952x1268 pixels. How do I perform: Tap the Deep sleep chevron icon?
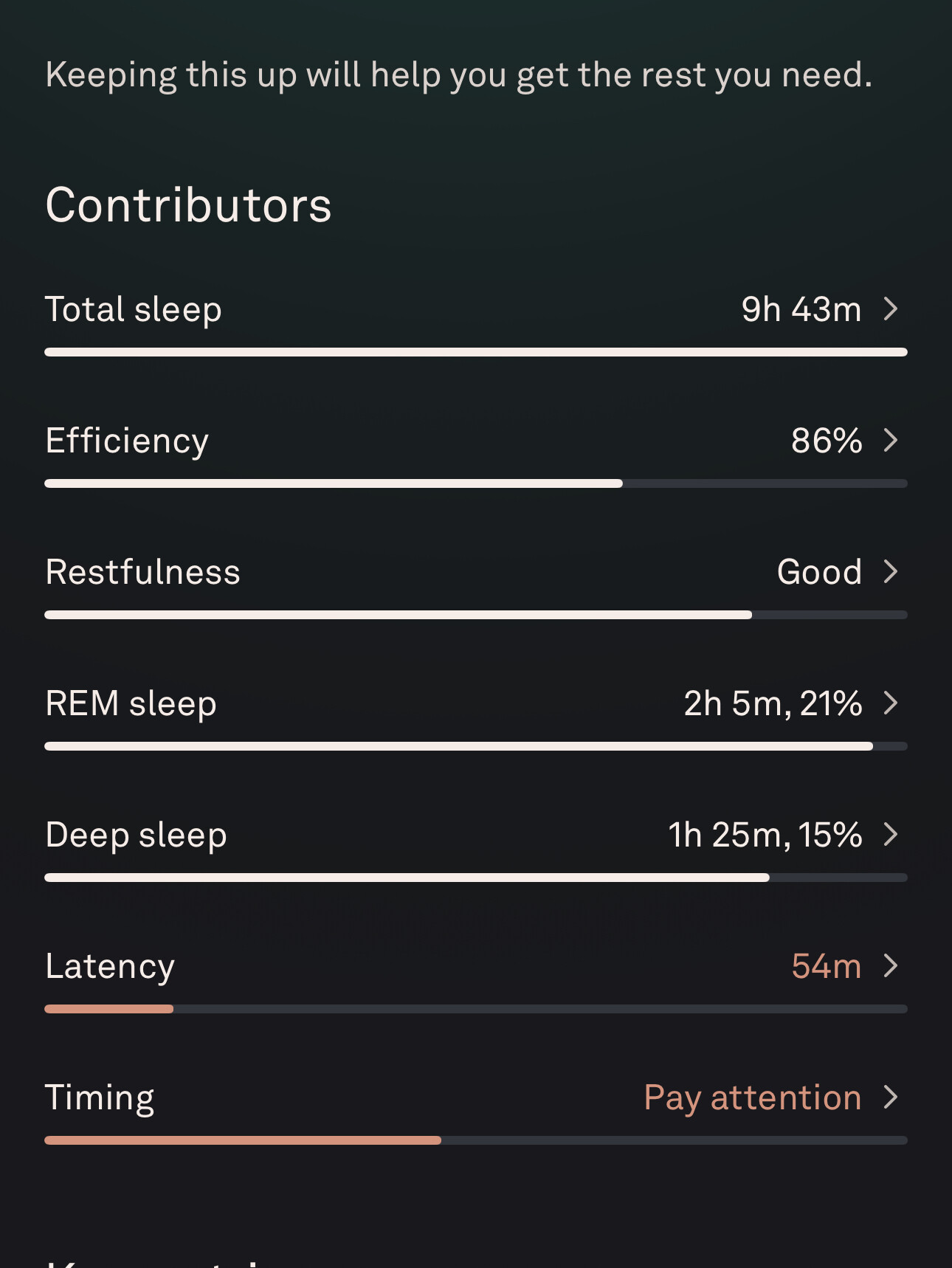[x=891, y=834]
